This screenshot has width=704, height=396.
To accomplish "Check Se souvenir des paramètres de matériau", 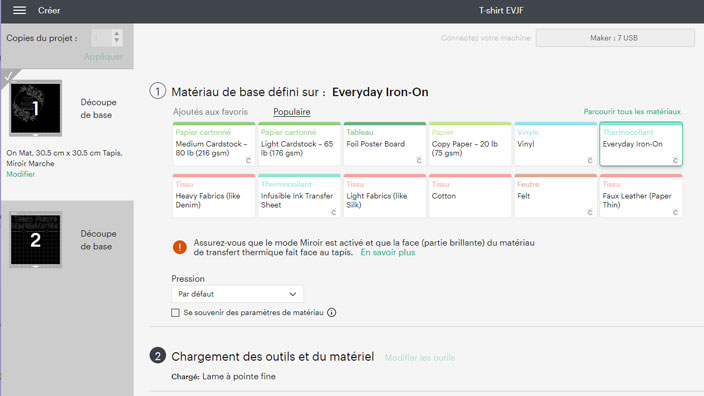I will point(175,312).
